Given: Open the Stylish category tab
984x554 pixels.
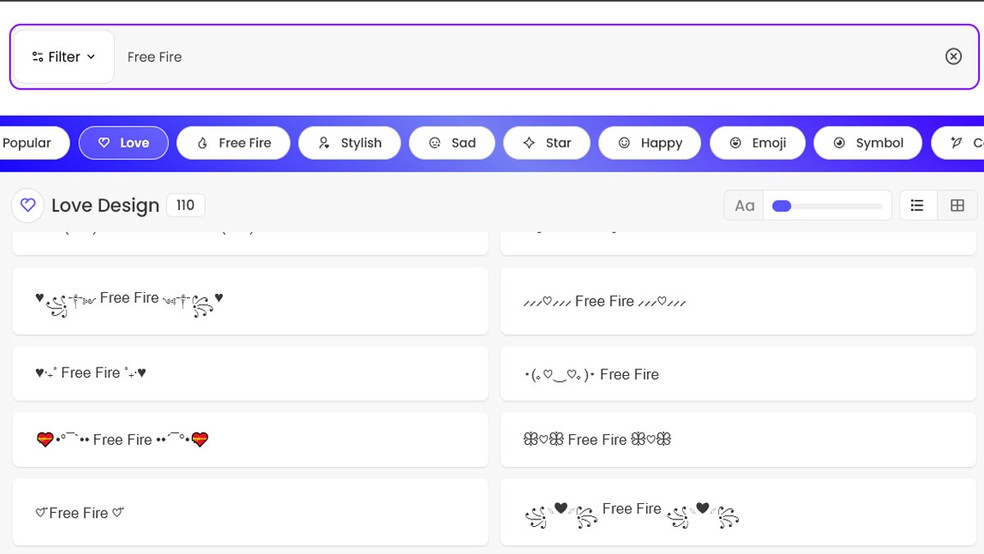Looking at the screenshot, I should [349, 143].
